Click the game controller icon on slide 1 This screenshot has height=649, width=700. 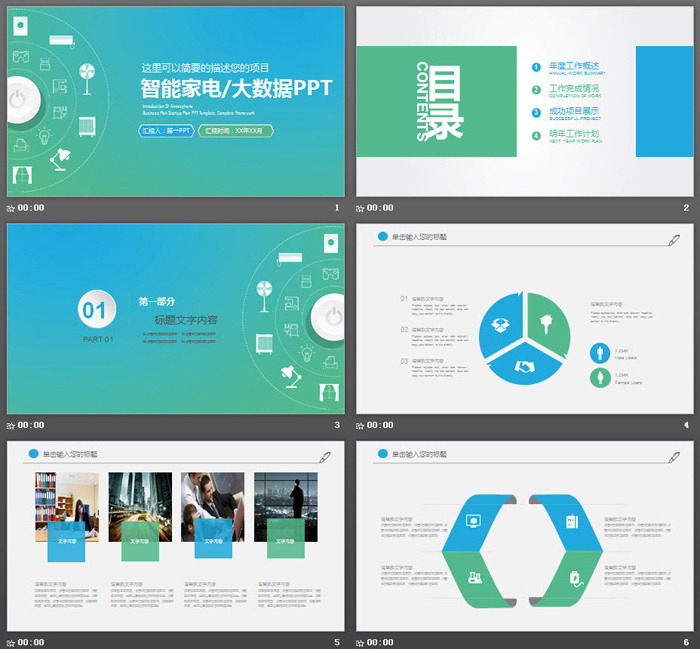click(x=21, y=56)
